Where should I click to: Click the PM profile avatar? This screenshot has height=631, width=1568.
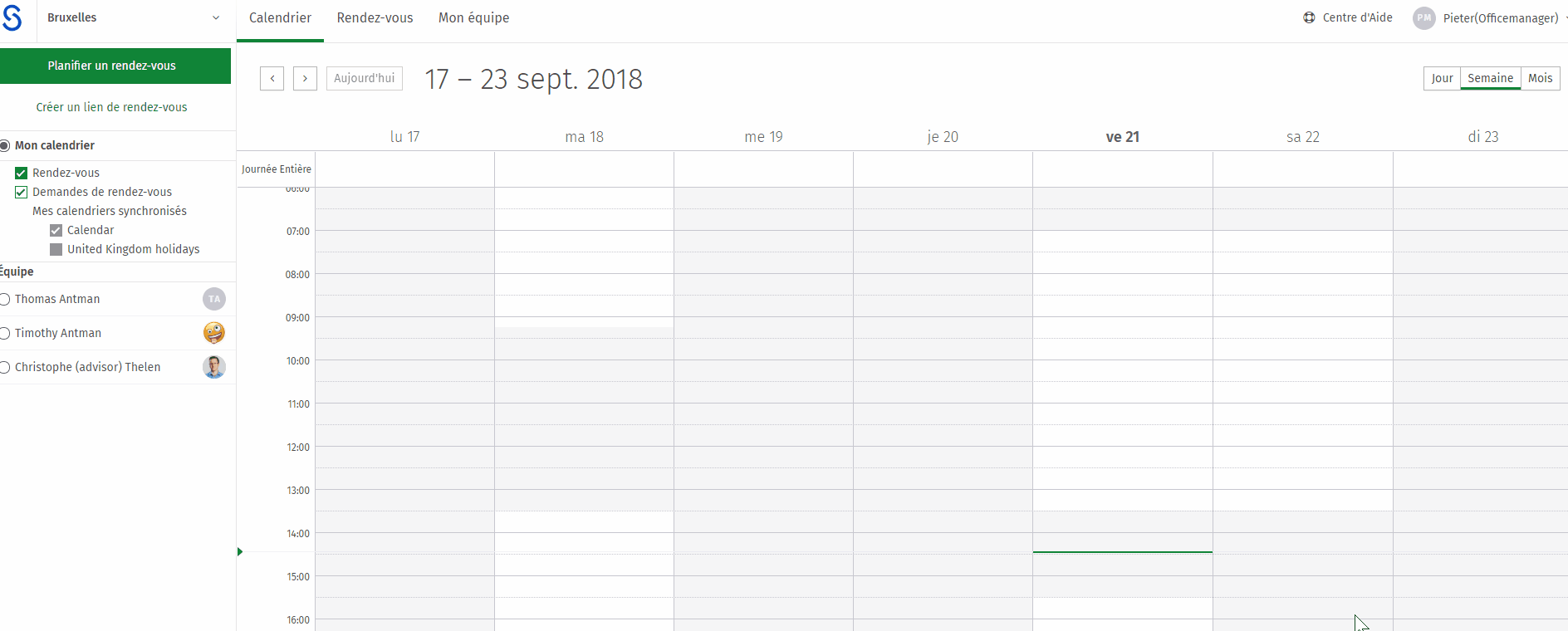tap(1424, 18)
